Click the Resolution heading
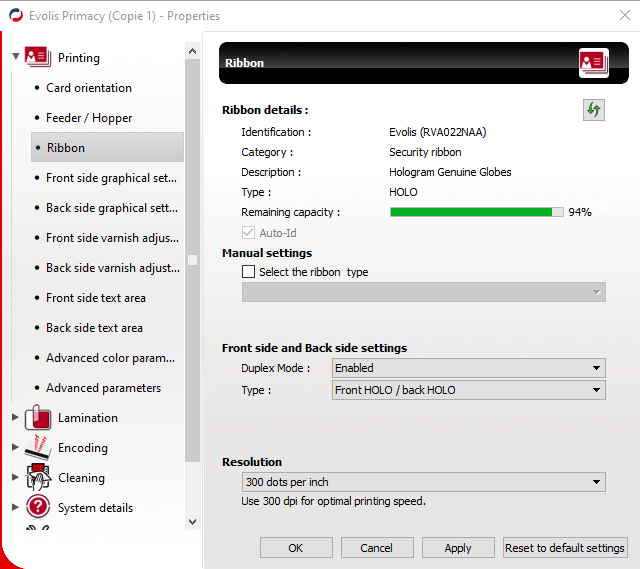Image resolution: width=640 pixels, height=569 pixels. pos(252,462)
